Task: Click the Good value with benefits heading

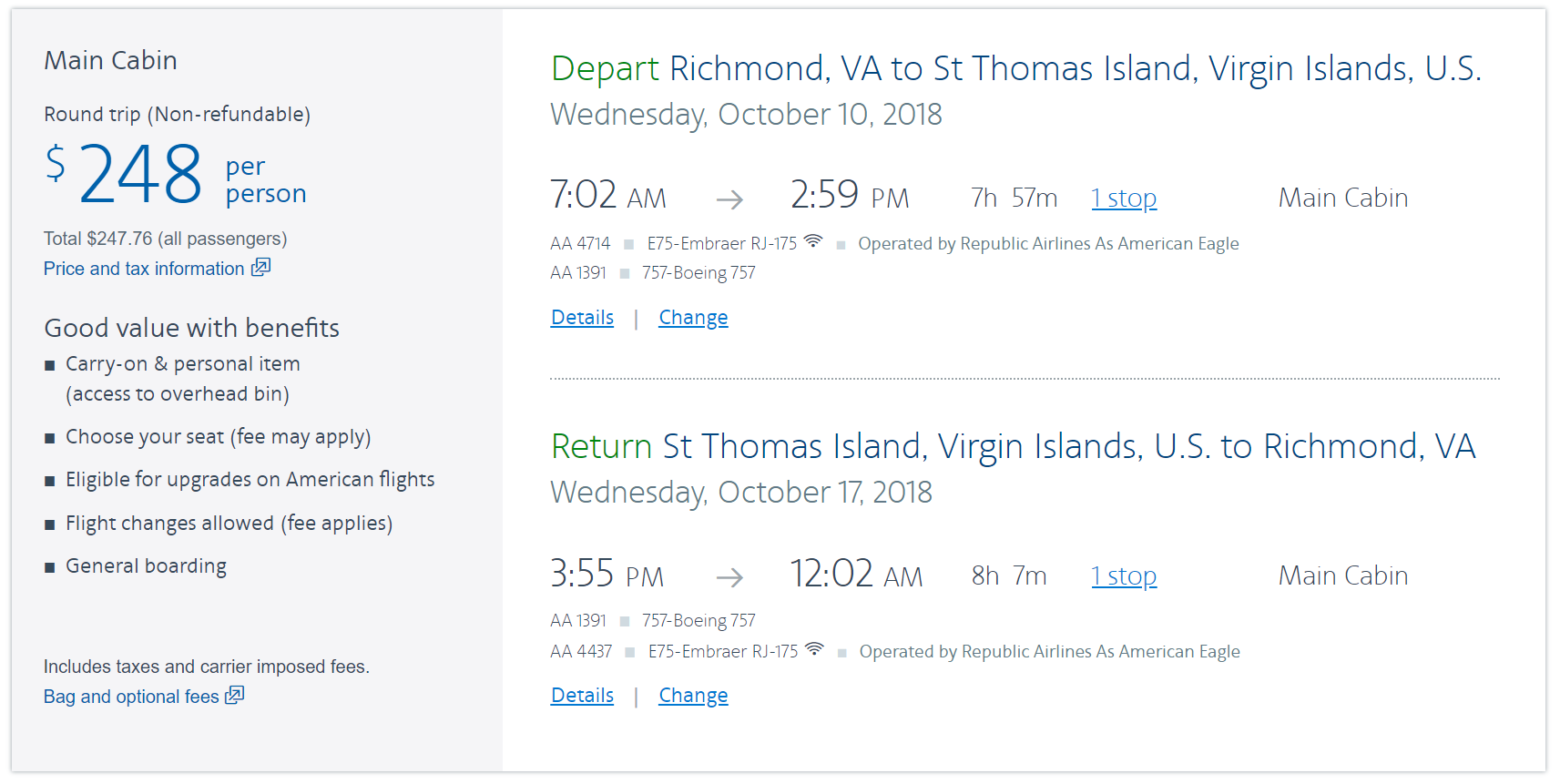Action: pyautogui.click(x=191, y=328)
